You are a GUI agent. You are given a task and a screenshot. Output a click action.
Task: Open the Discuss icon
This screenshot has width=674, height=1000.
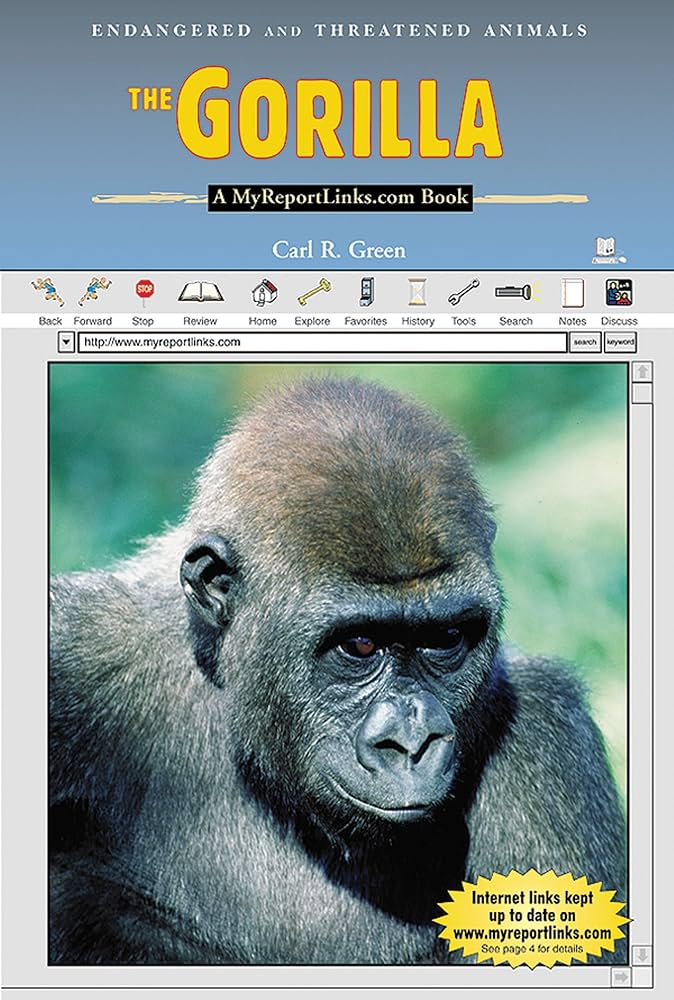point(619,293)
